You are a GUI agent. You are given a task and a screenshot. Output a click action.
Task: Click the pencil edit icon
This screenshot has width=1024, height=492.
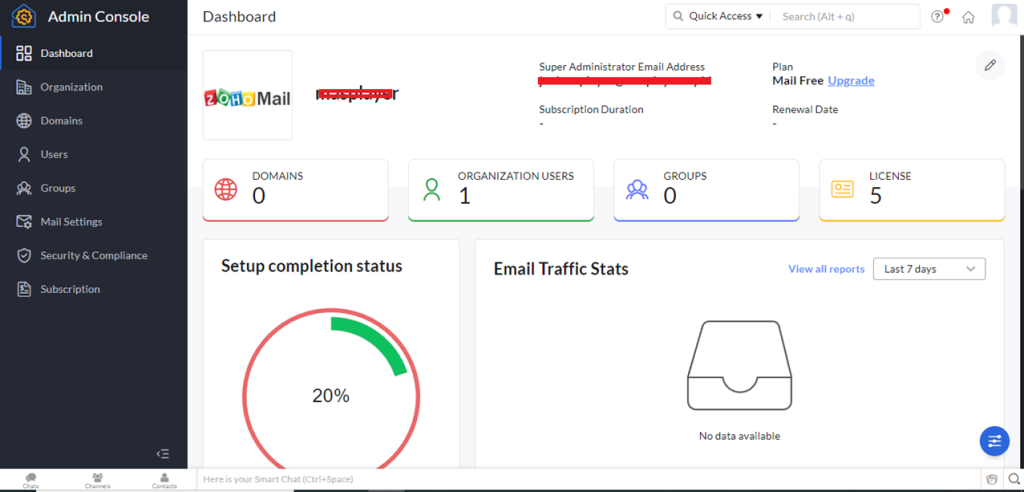pyautogui.click(x=990, y=65)
